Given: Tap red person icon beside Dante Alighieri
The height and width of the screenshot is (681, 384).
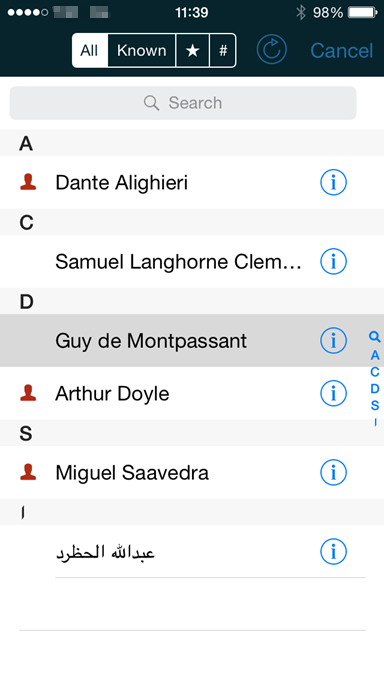Looking at the screenshot, I should click(x=28, y=182).
